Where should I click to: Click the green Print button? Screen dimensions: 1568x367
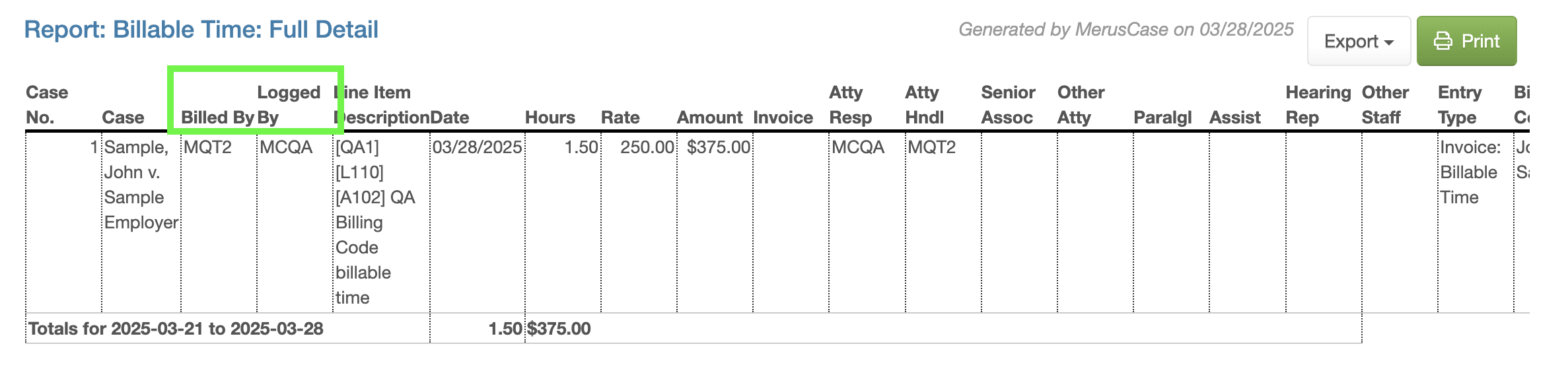coord(1466,41)
